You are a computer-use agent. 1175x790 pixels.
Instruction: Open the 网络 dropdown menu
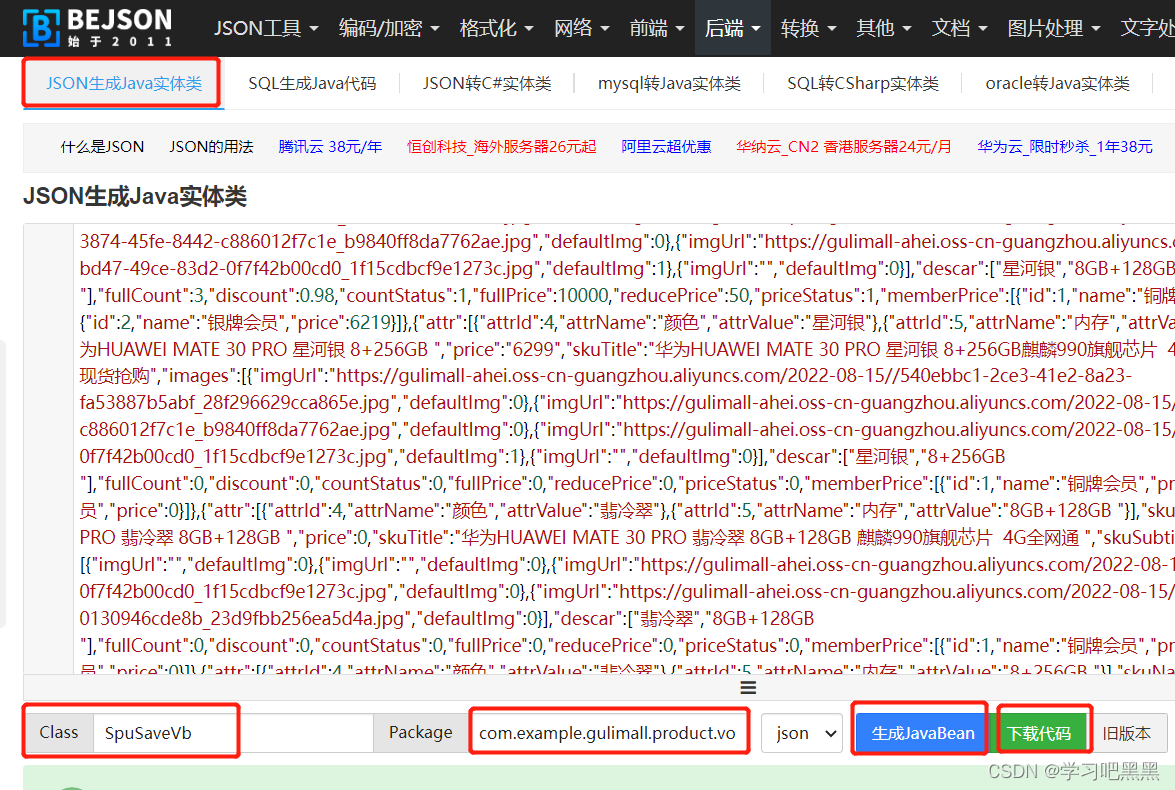582,28
